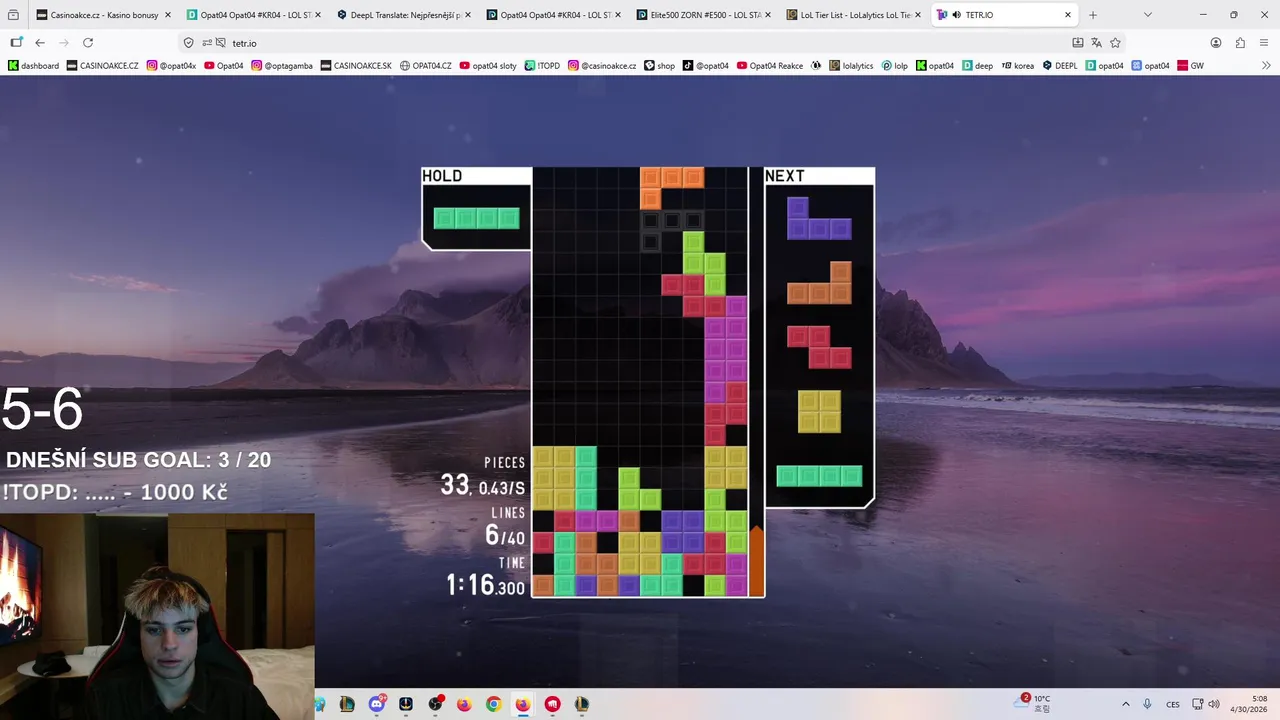1280x720 pixels.
Task: Click the LINES 6/40 counter
Action: click(x=505, y=527)
